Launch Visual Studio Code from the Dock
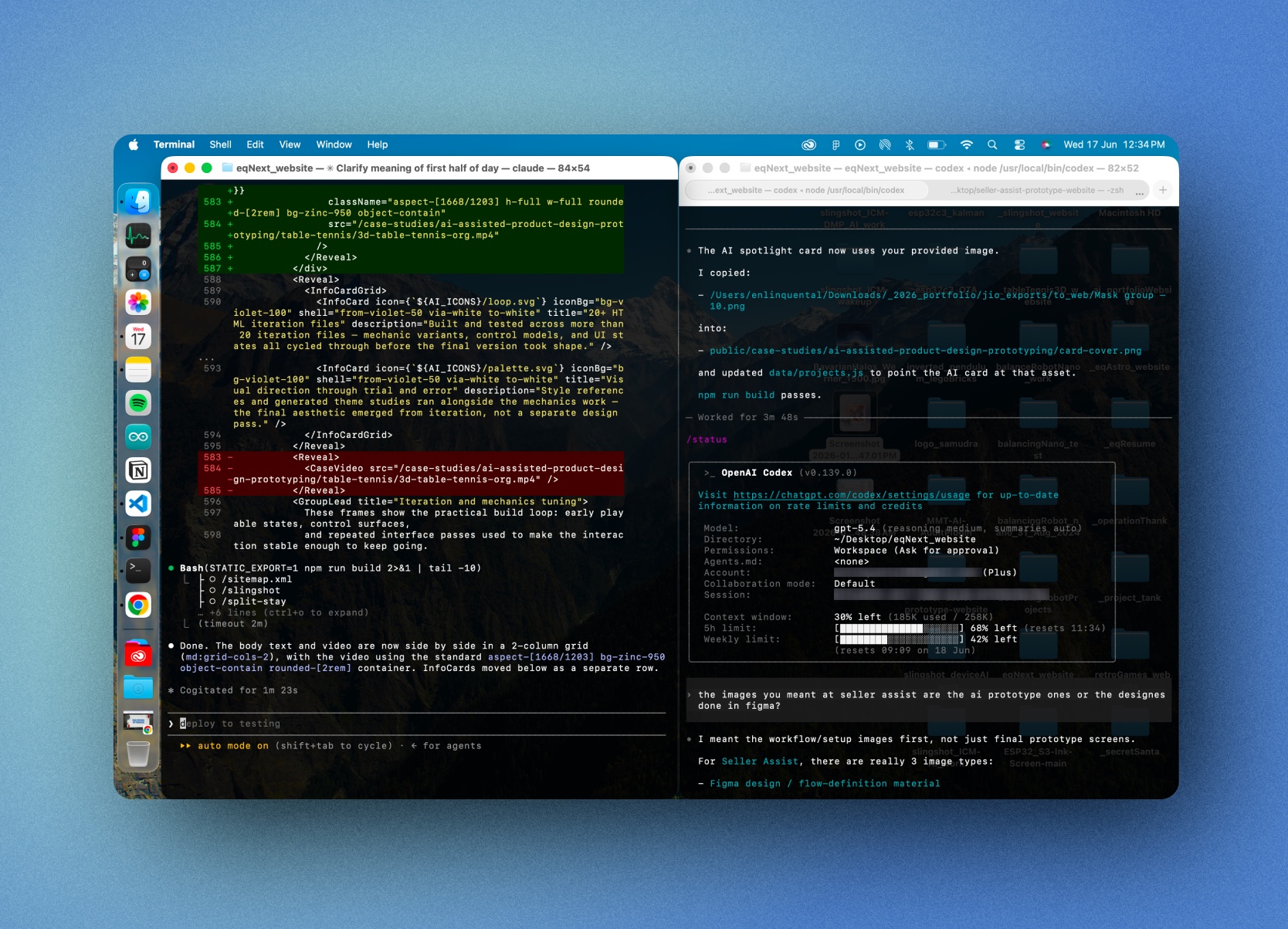This screenshot has height=929, width=1288. (138, 504)
